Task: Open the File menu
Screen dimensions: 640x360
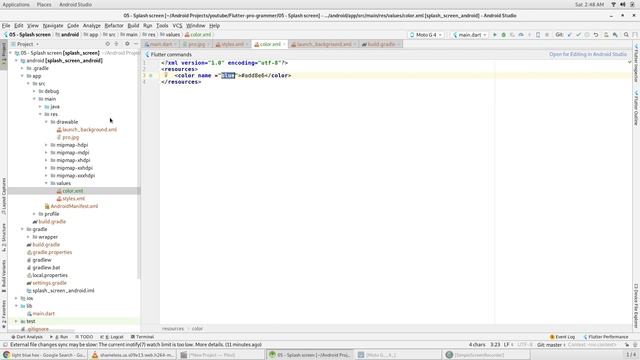Action: tap(6, 25)
